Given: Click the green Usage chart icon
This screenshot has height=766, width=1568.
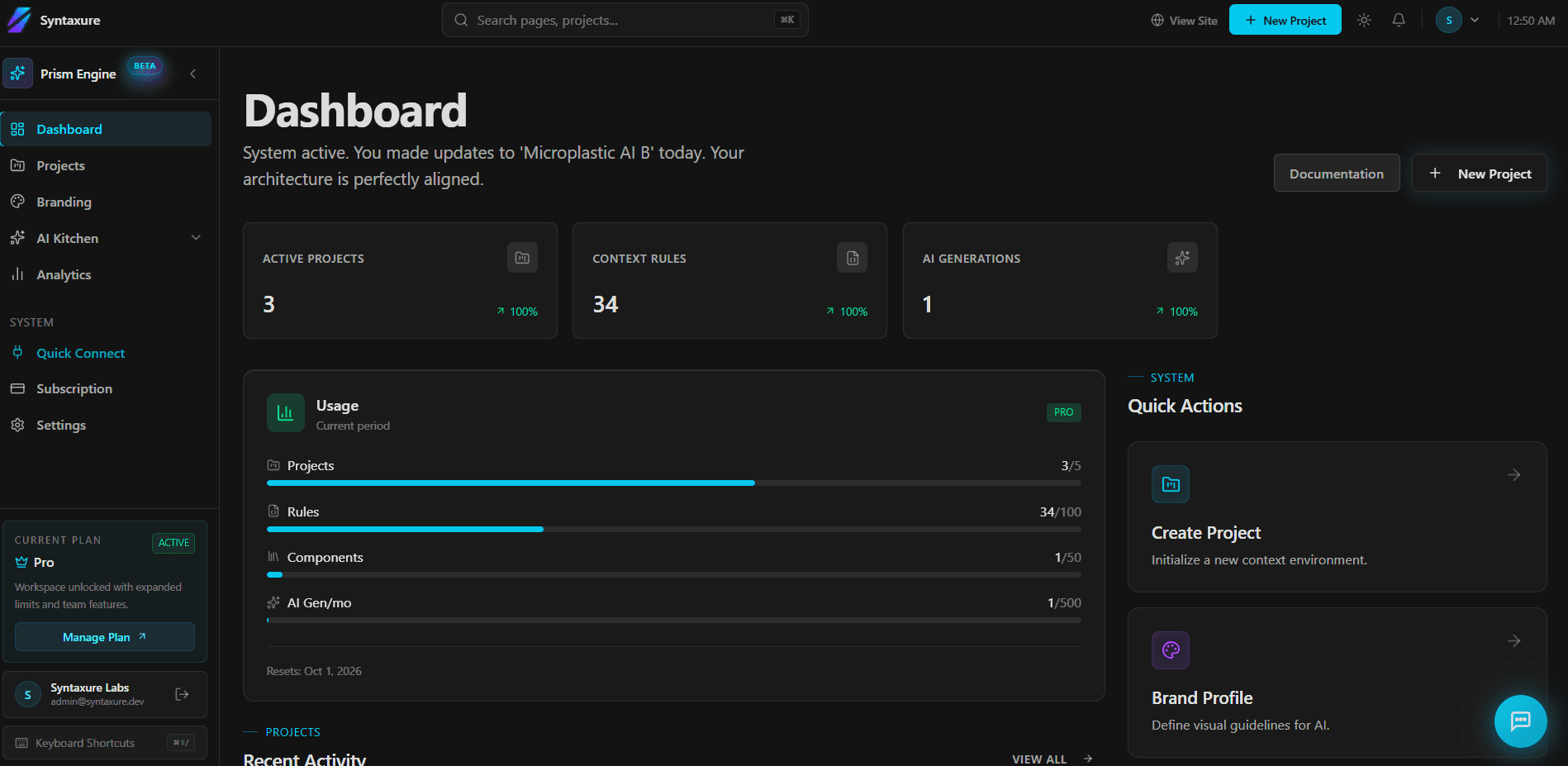Looking at the screenshot, I should point(286,412).
